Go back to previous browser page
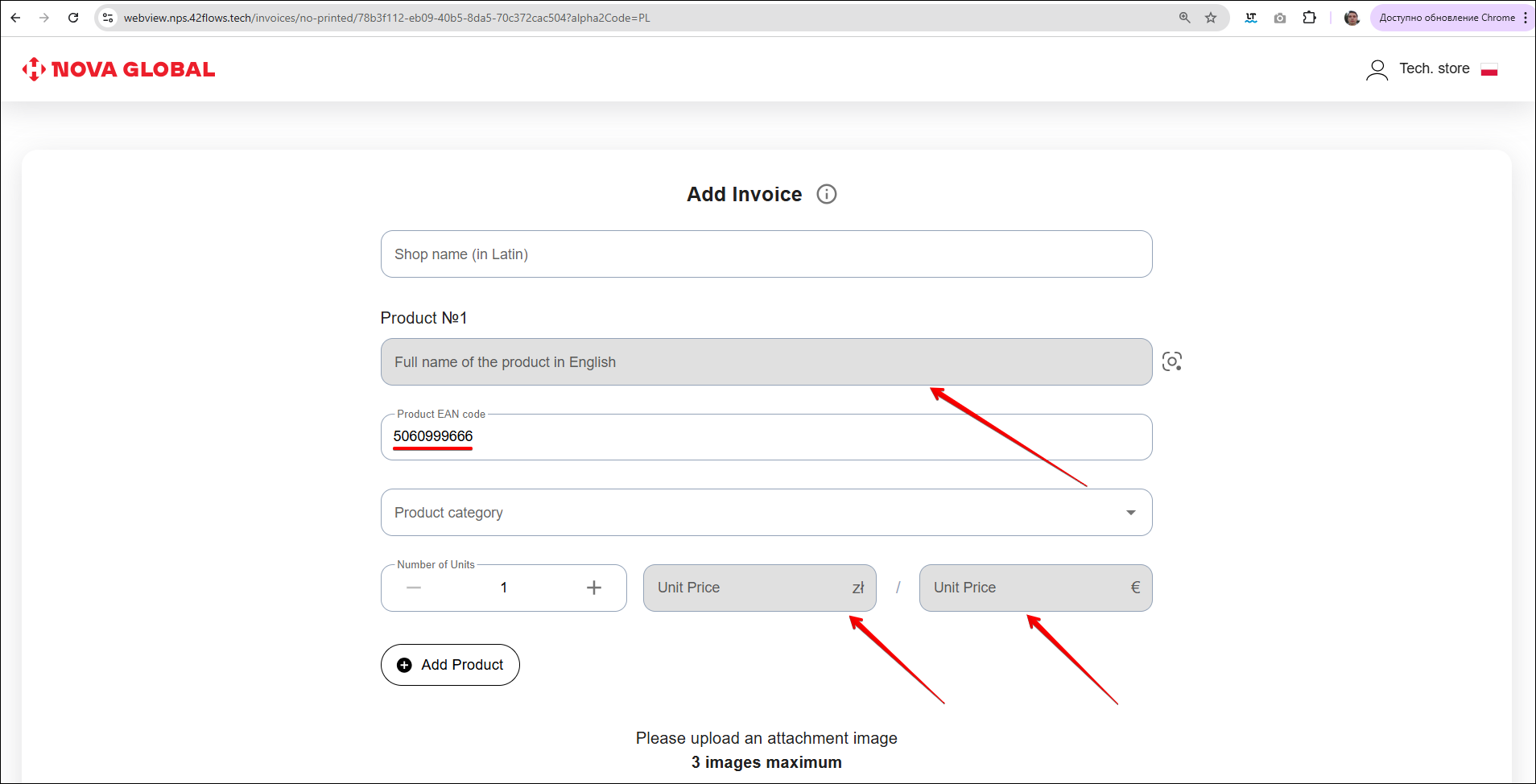1536x784 pixels. click(16, 18)
